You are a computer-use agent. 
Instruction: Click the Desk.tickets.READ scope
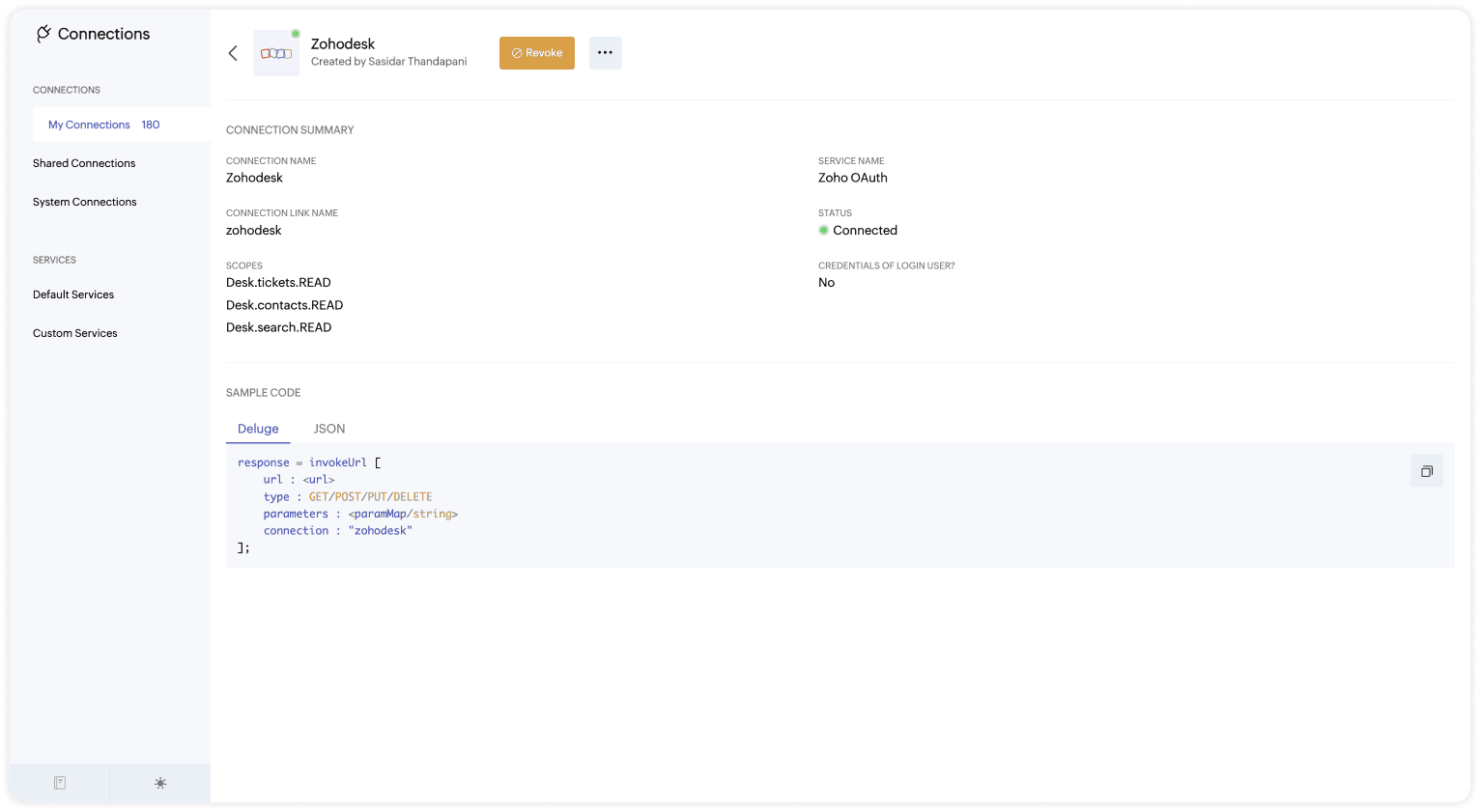[278, 283]
